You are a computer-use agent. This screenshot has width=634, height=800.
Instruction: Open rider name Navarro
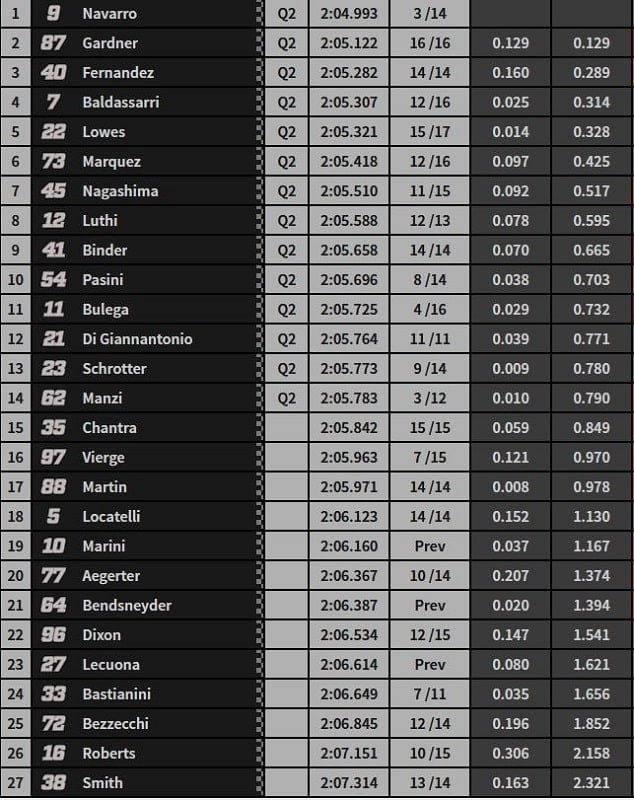[x=110, y=14]
